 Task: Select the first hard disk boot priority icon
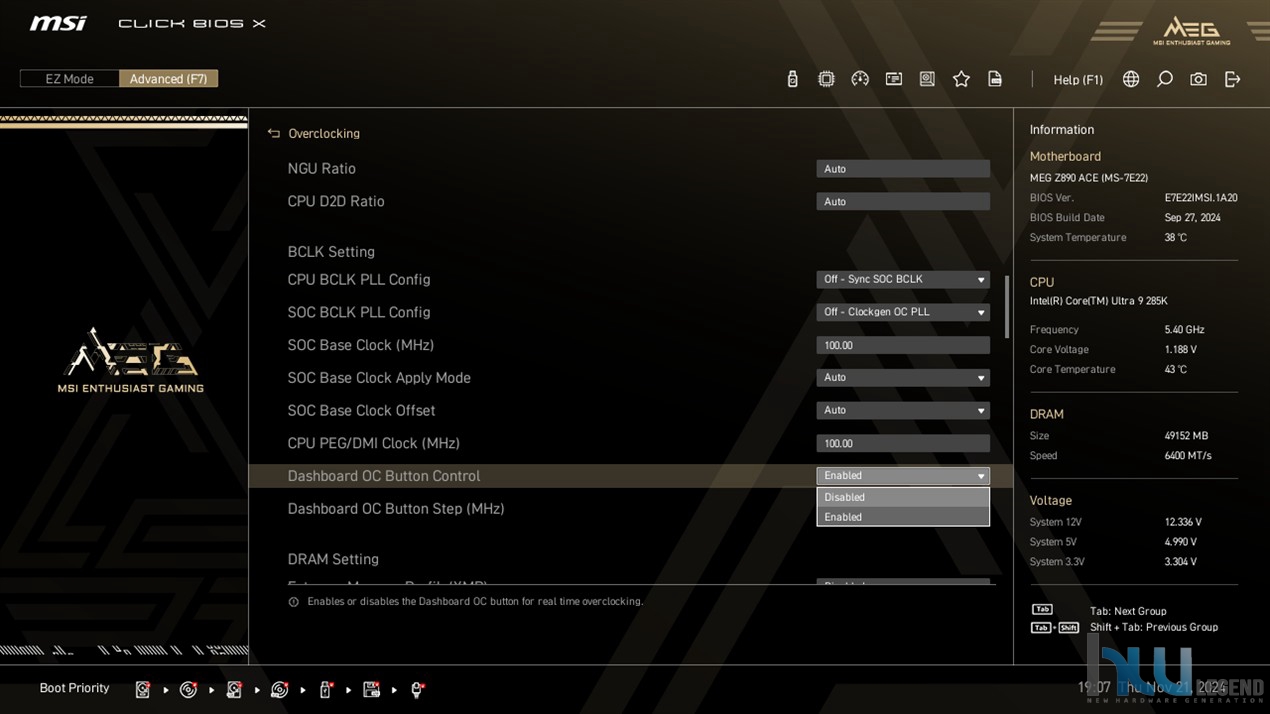pos(143,689)
